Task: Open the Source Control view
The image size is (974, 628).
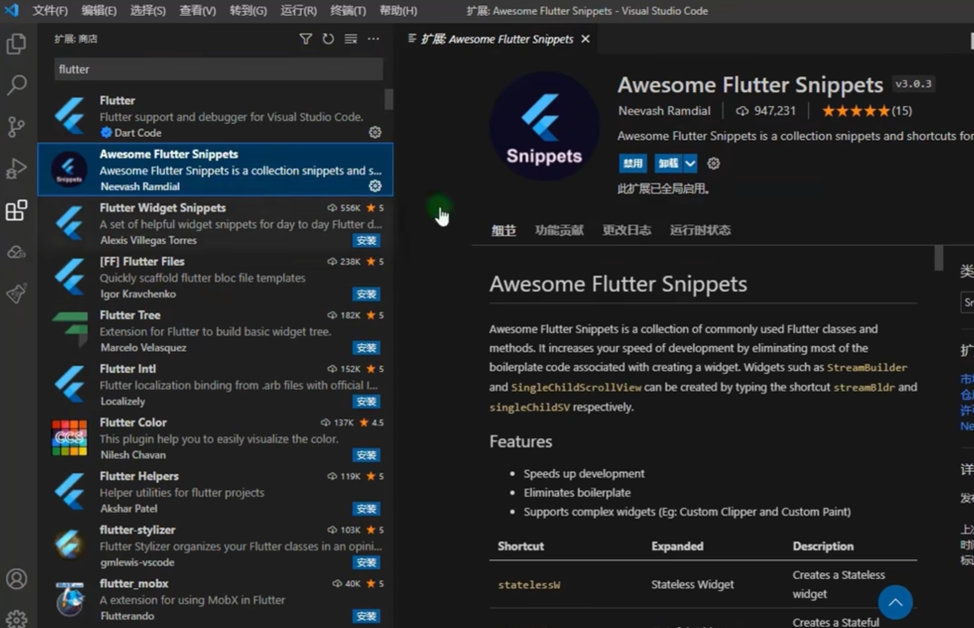Action: coord(16,127)
